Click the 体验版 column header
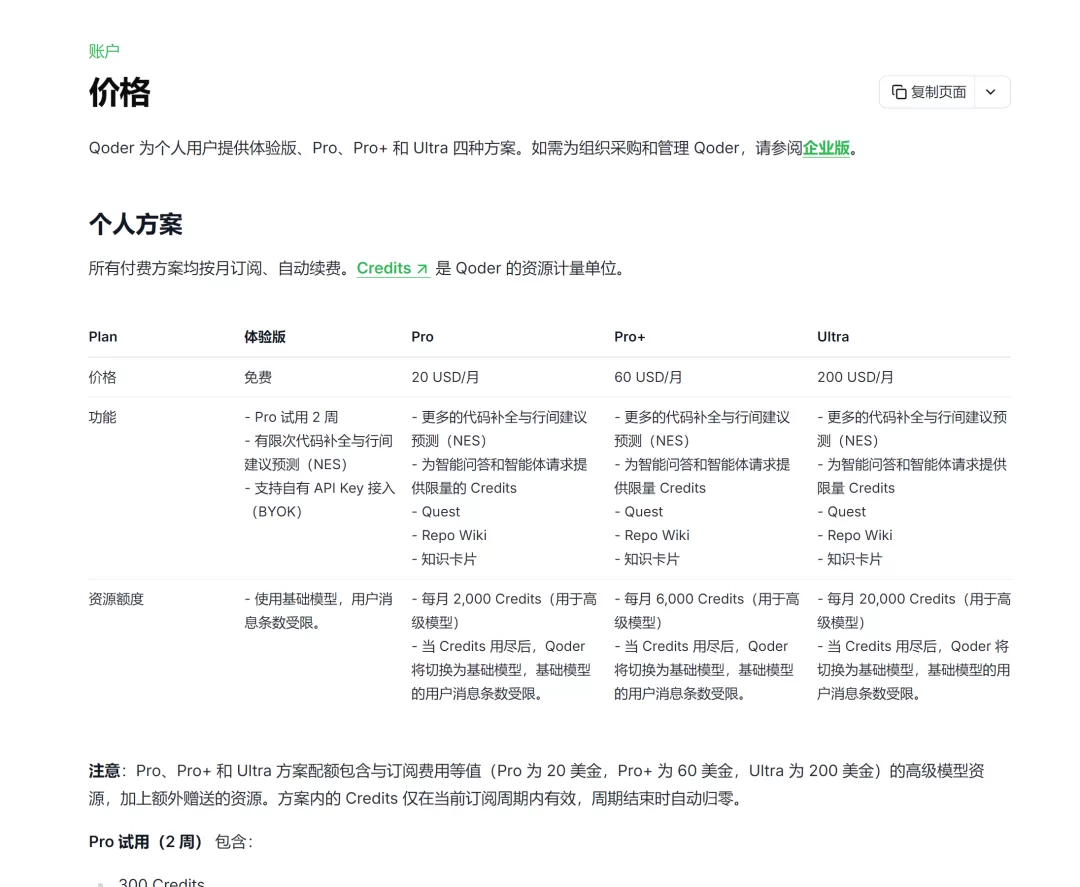The image size is (1080, 887). [x=264, y=337]
